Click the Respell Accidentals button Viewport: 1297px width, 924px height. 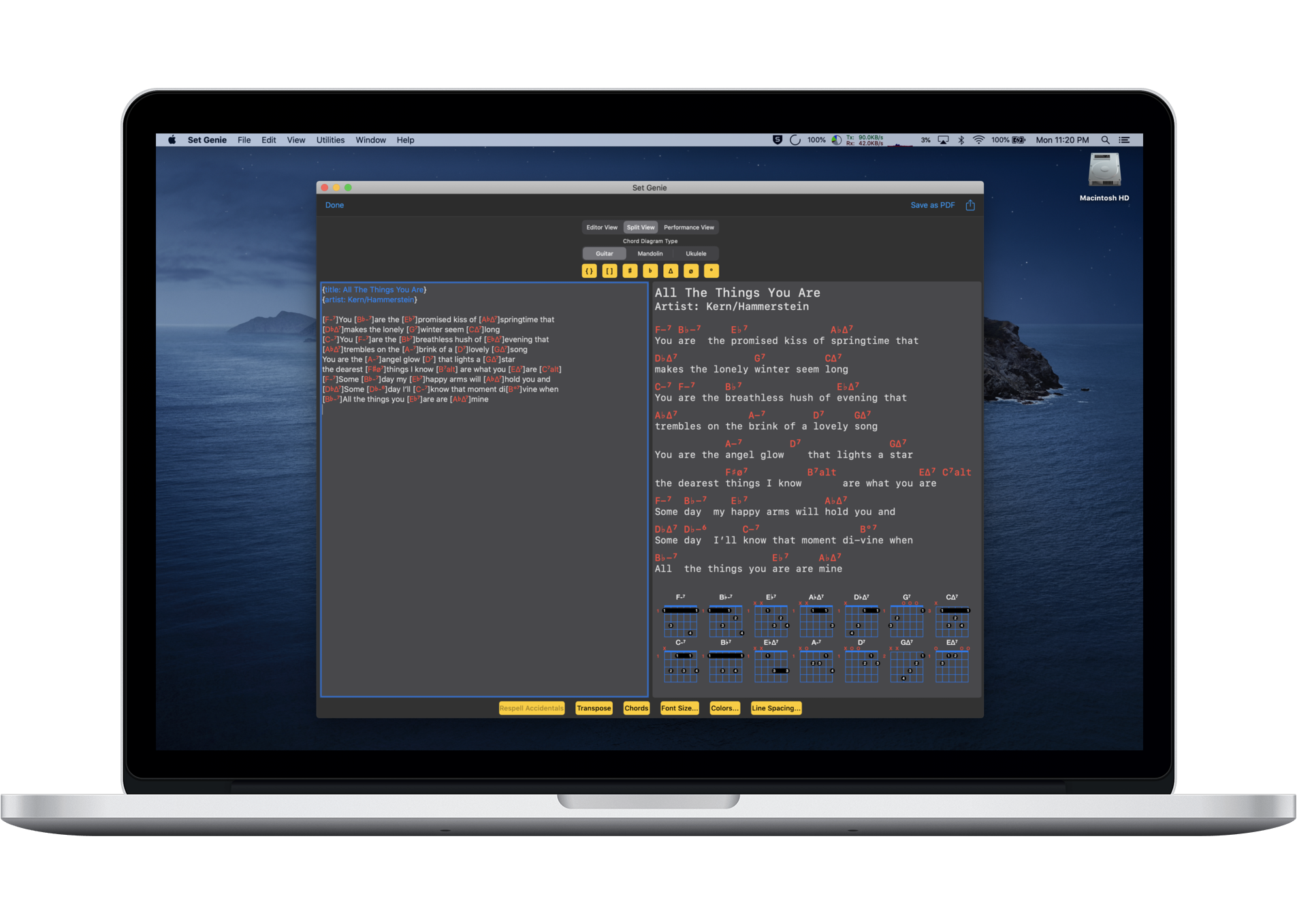point(532,708)
